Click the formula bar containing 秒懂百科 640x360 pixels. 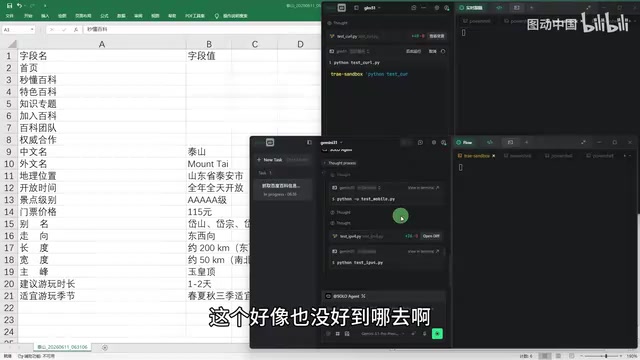(x=202, y=29)
